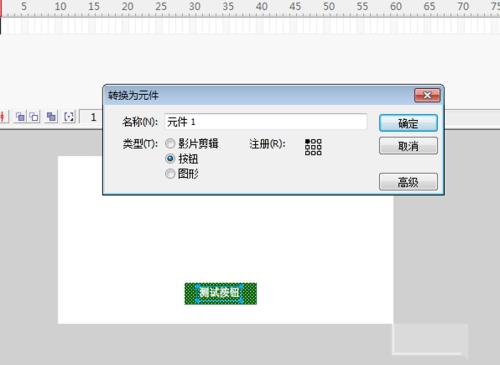
Task: Click the current frame number field
Action: [x=91, y=117]
